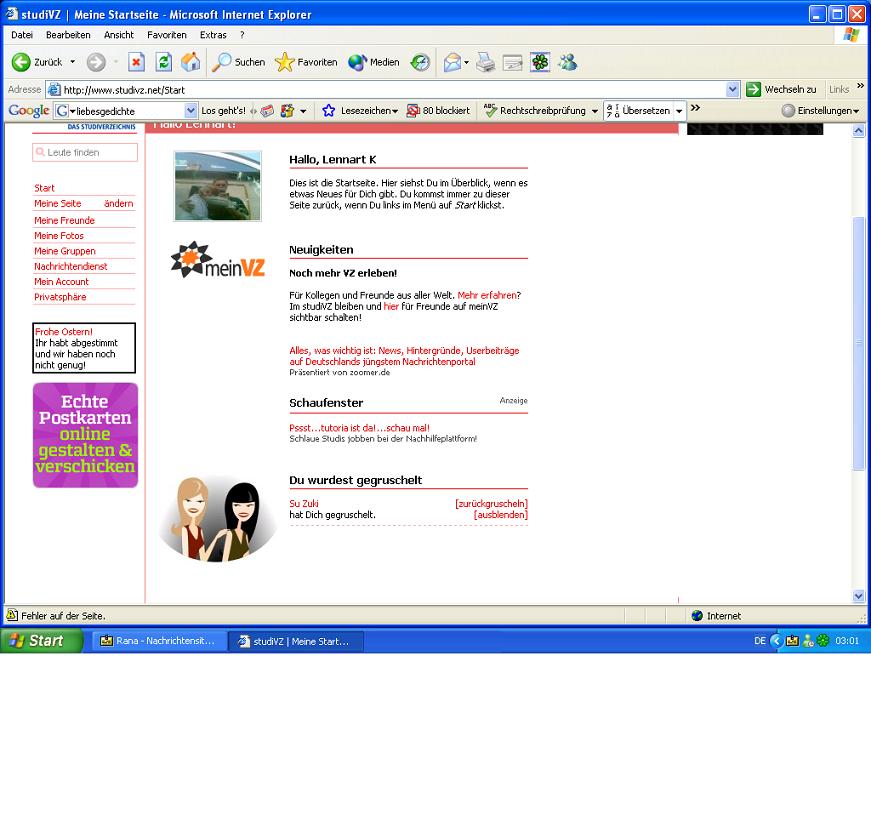Screen dimensions: 871x827
Task: Click the edit page toolbar icon
Action: [512, 62]
